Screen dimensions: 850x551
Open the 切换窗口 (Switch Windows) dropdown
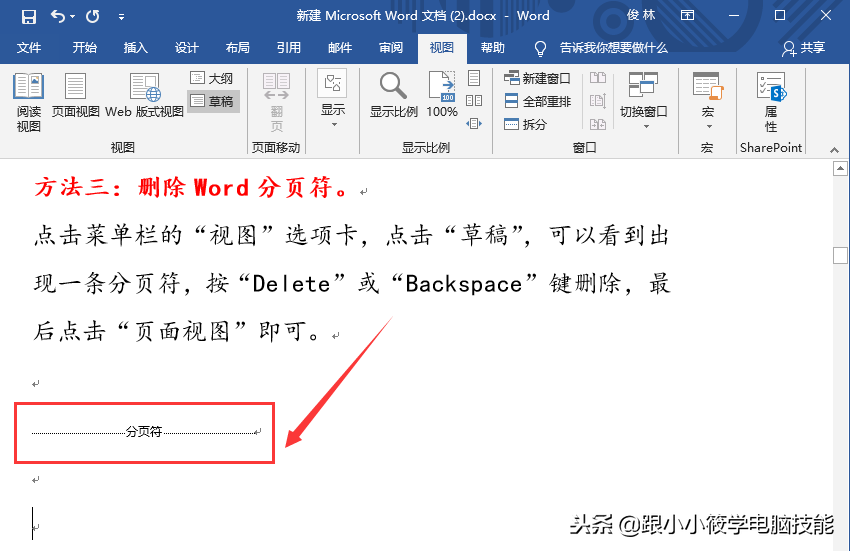click(643, 101)
